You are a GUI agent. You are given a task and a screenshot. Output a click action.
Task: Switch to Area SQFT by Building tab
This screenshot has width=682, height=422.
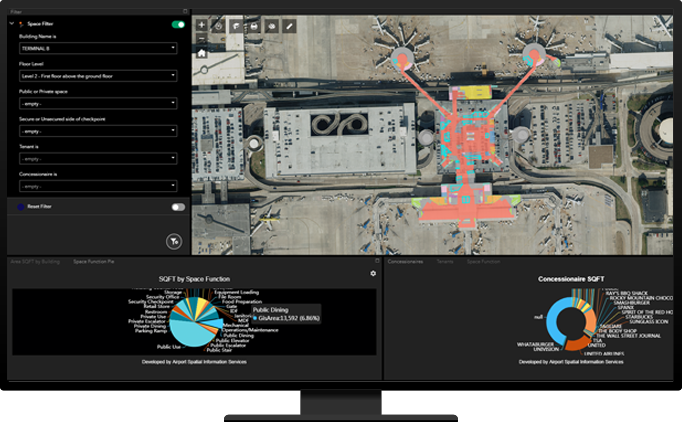click(x=35, y=261)
